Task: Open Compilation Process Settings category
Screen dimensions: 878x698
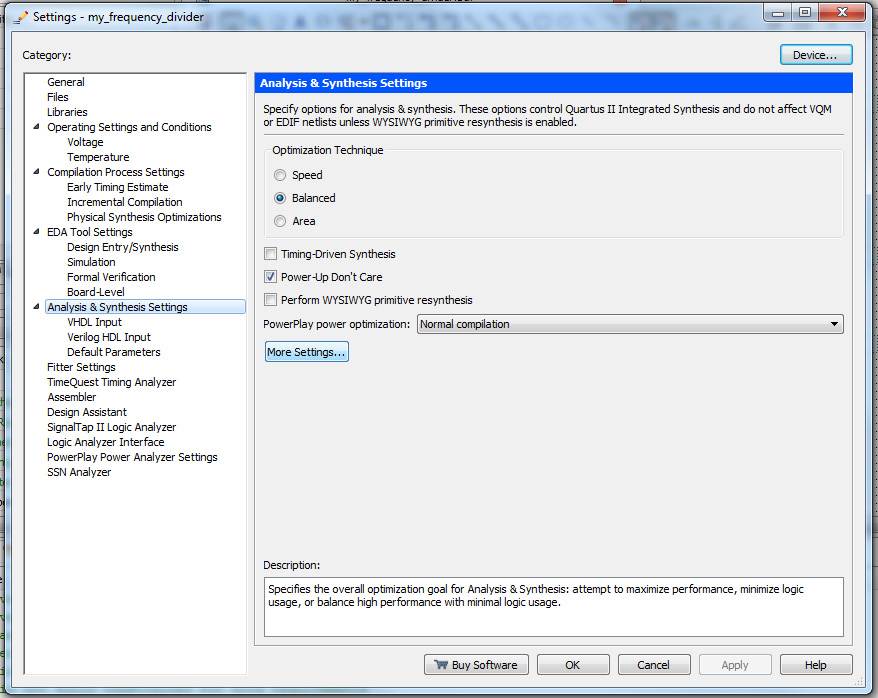Action: pos(115,172)
